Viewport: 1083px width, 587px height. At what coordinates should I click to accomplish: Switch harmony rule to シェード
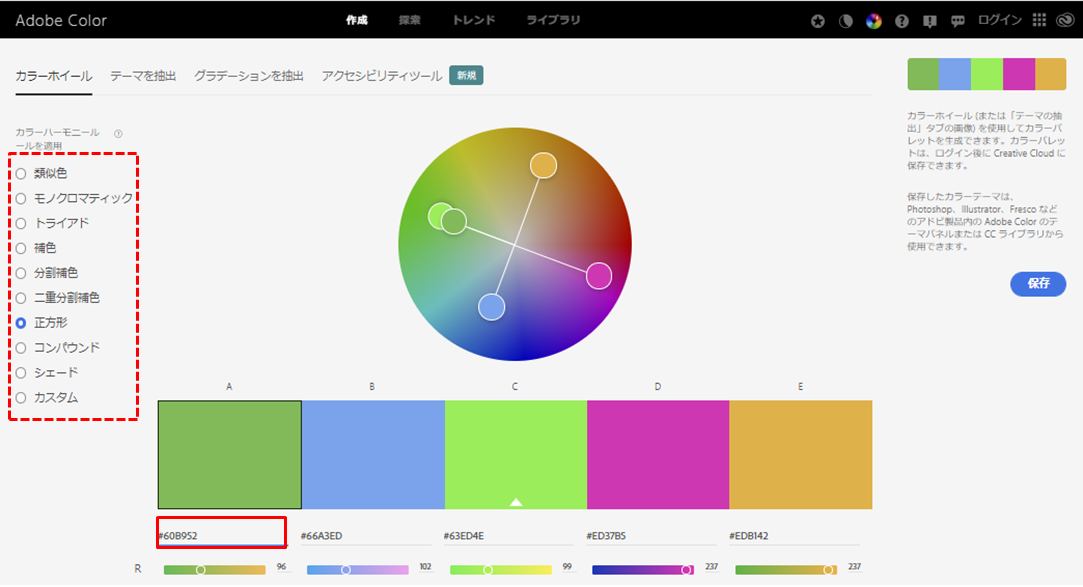tap(21, 373)
